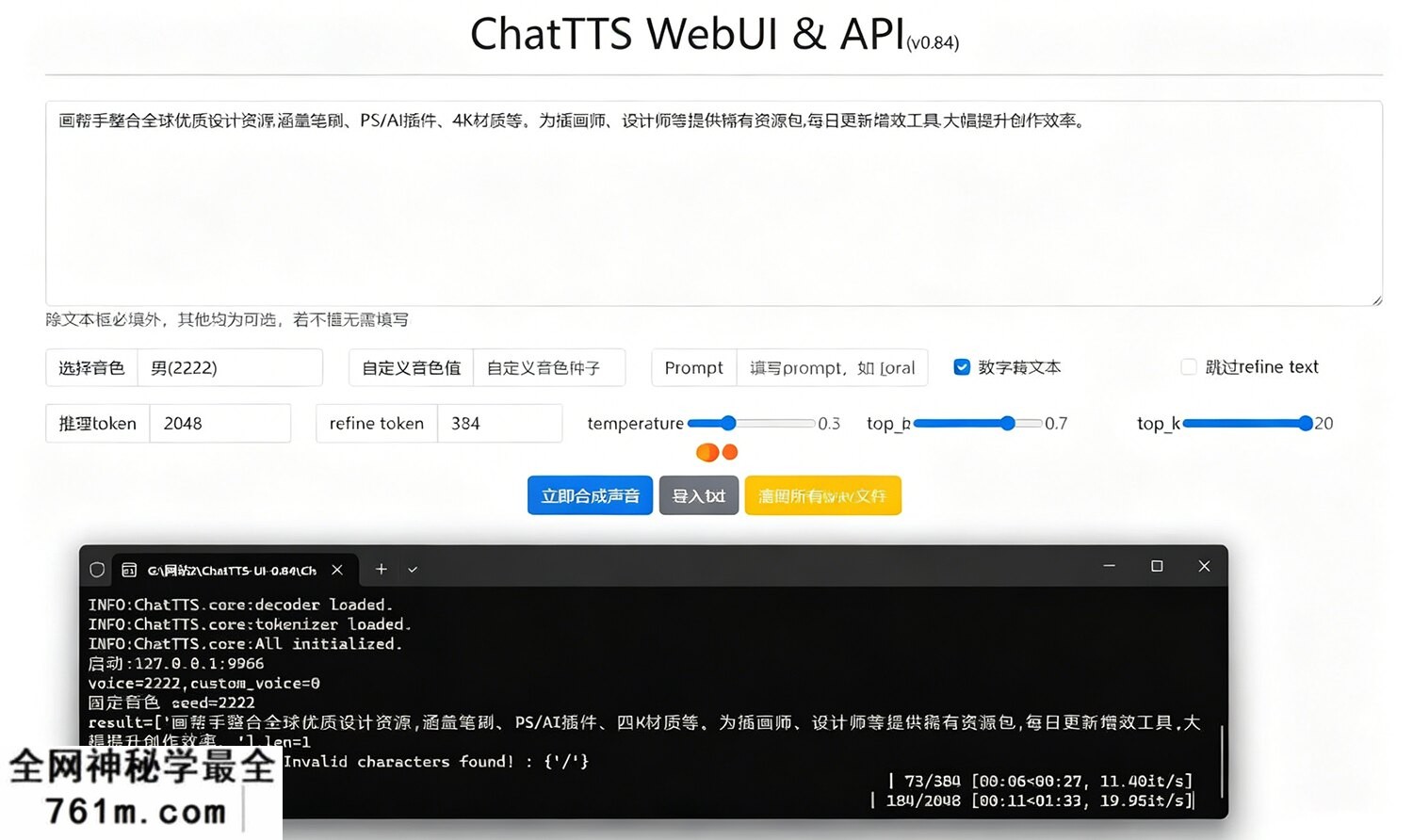Click the "top_p" label

coord(888,424)
